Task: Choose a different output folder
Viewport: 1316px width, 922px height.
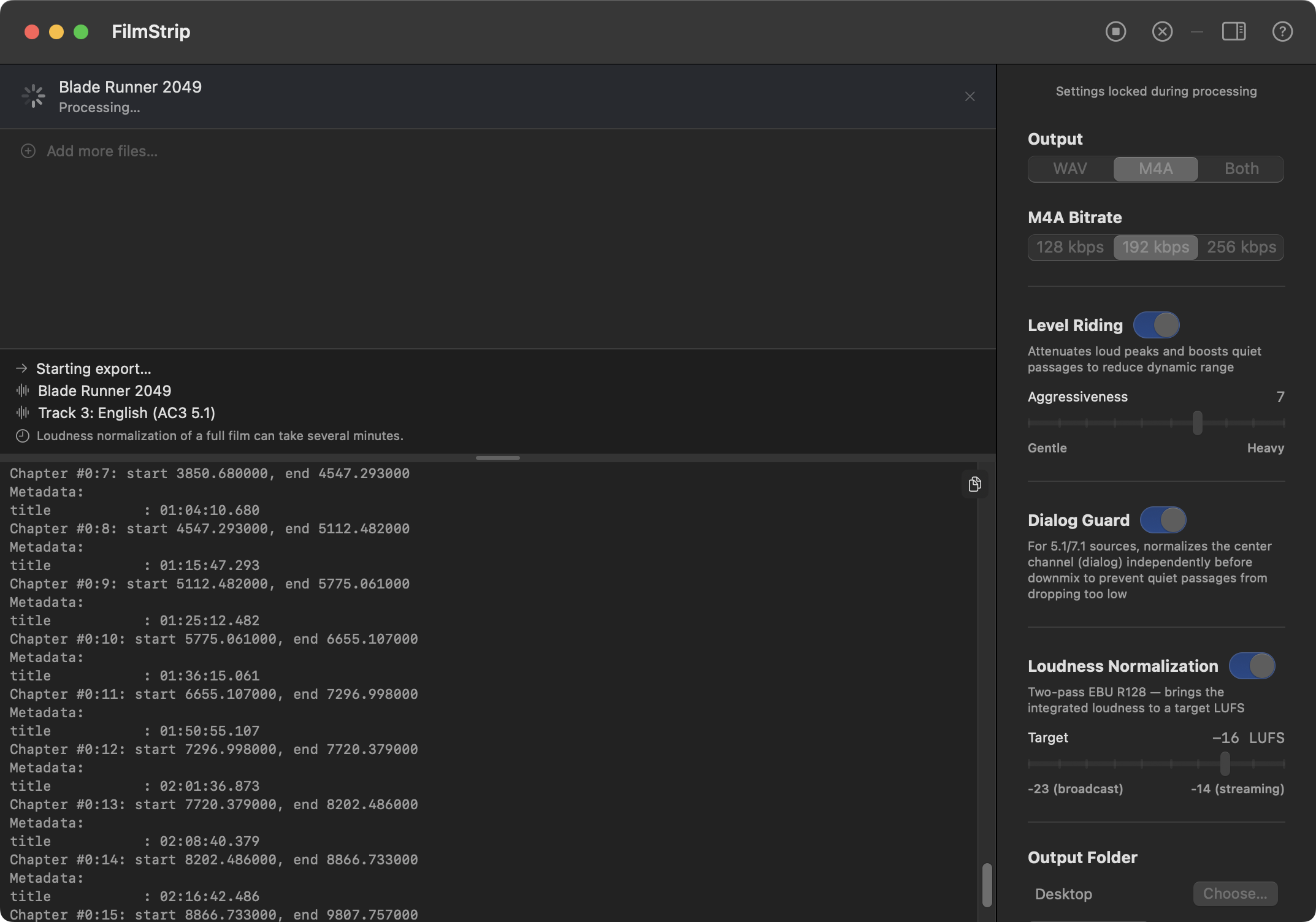Action: pos(1234,893)
